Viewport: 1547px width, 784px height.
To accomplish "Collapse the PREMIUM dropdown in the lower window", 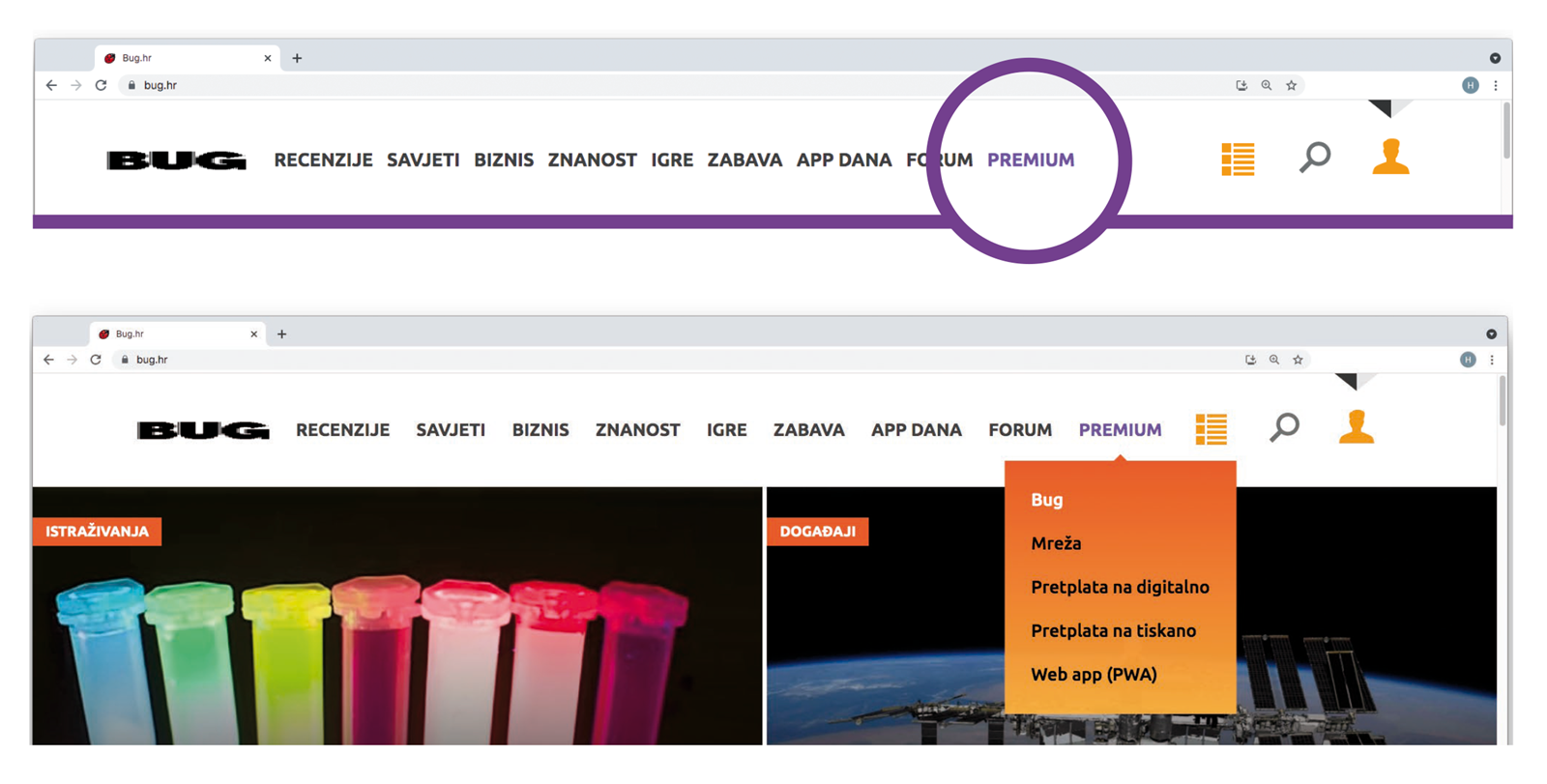I will coord(1121,430).
